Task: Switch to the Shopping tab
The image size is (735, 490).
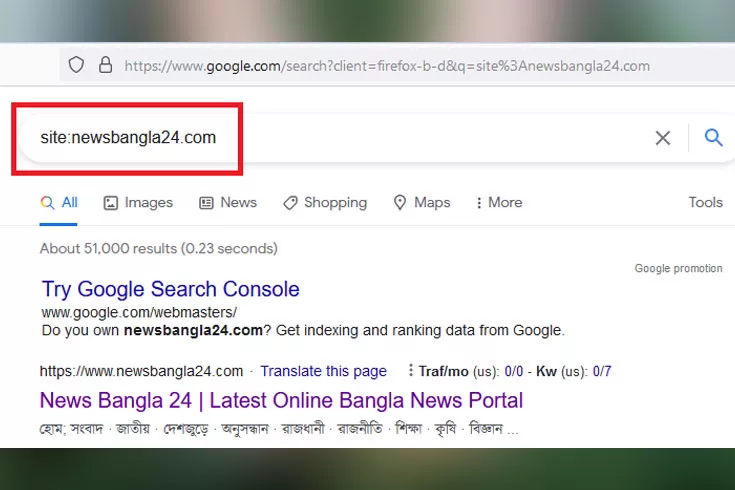Action: 325,203
